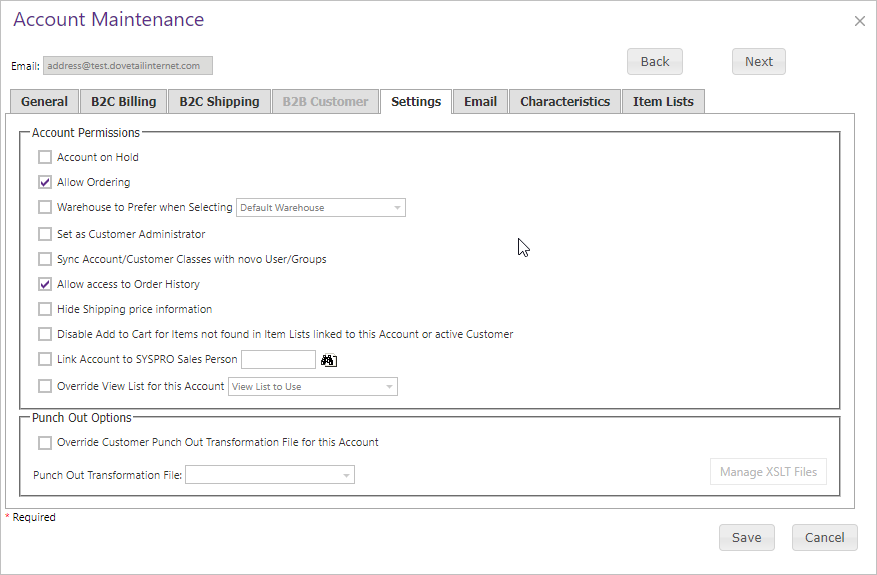
Task: Go to the Item Lists tab
Action: 663,102
